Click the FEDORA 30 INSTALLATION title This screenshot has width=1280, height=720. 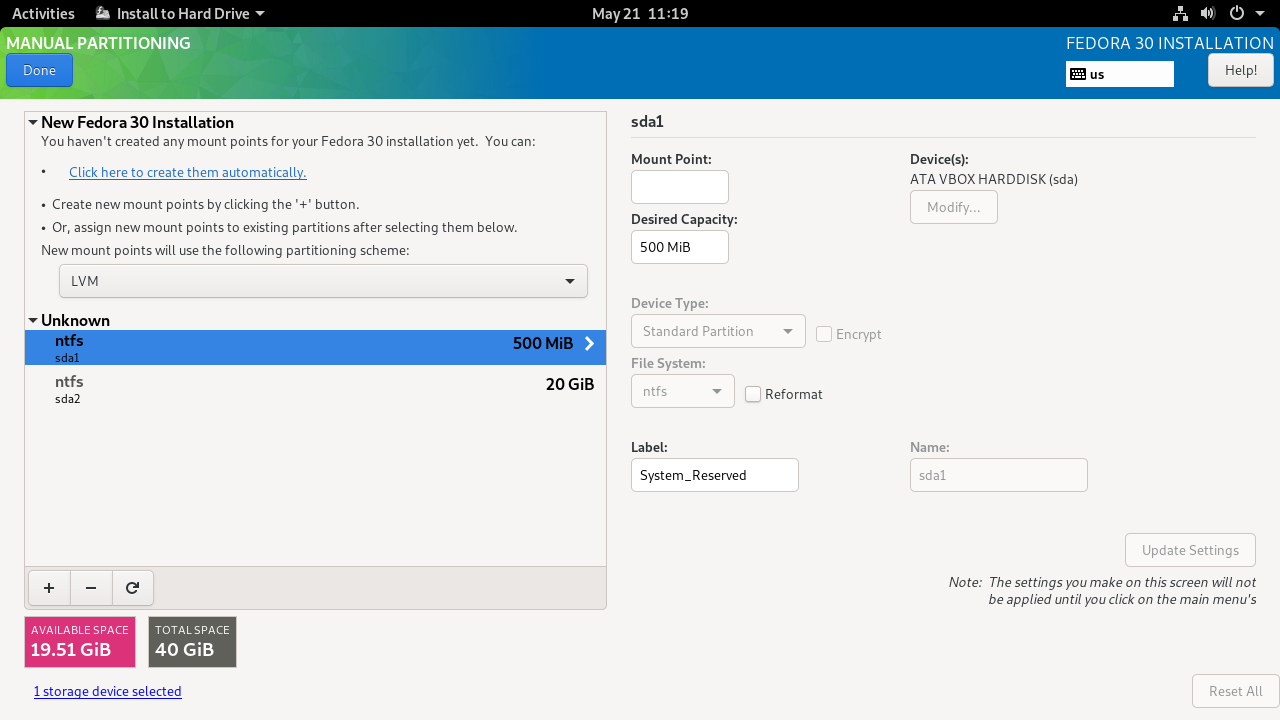[x=1170, y=43]
